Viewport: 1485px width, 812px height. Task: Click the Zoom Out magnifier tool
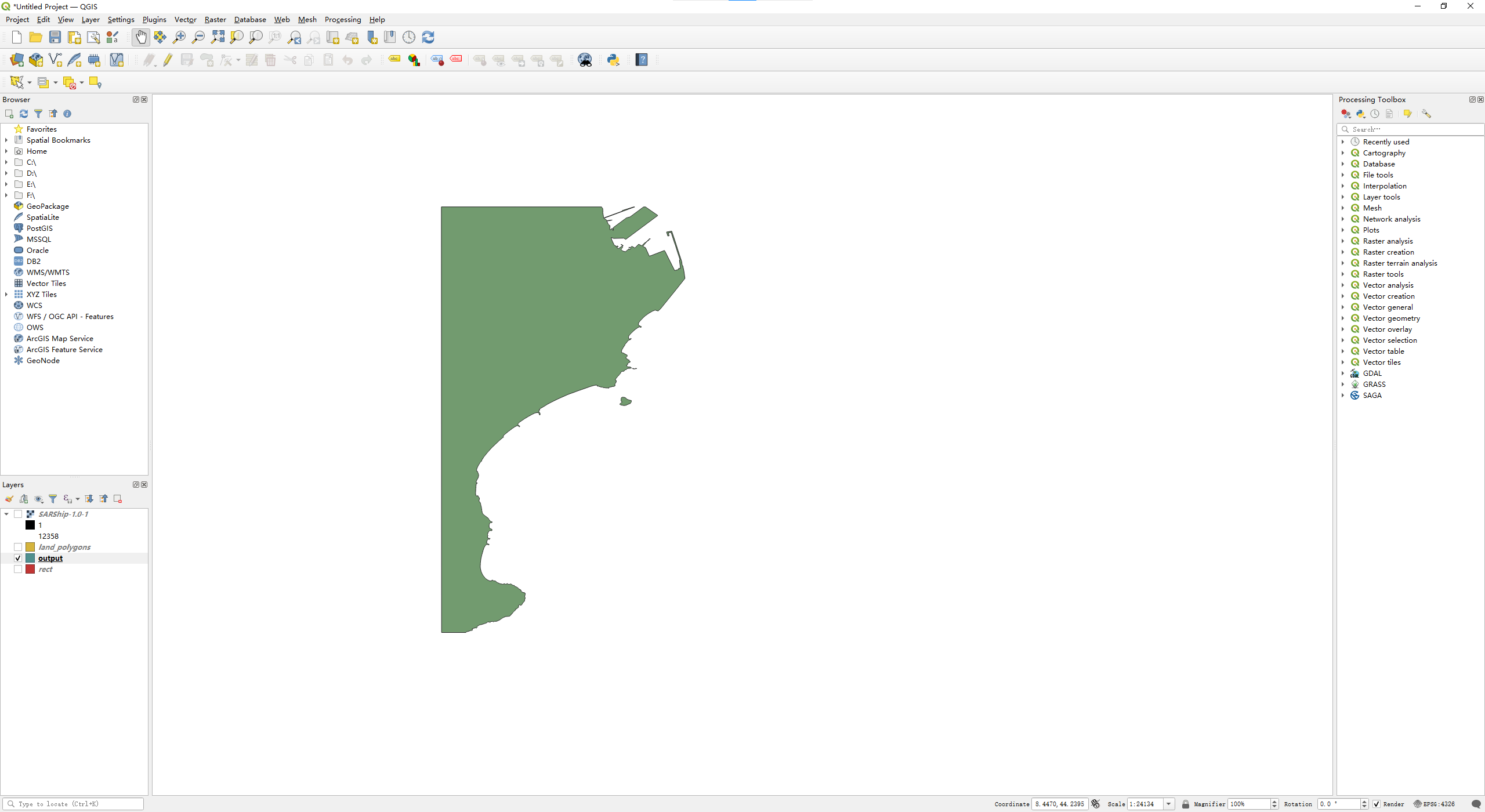point(198,38)
